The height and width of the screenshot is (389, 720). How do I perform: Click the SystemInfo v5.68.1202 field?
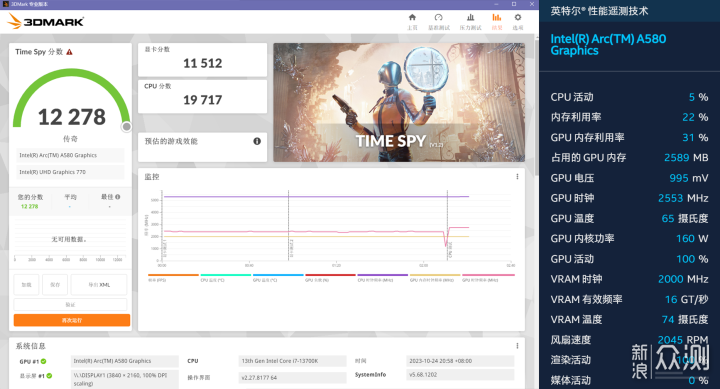click(x=460, y=375)
